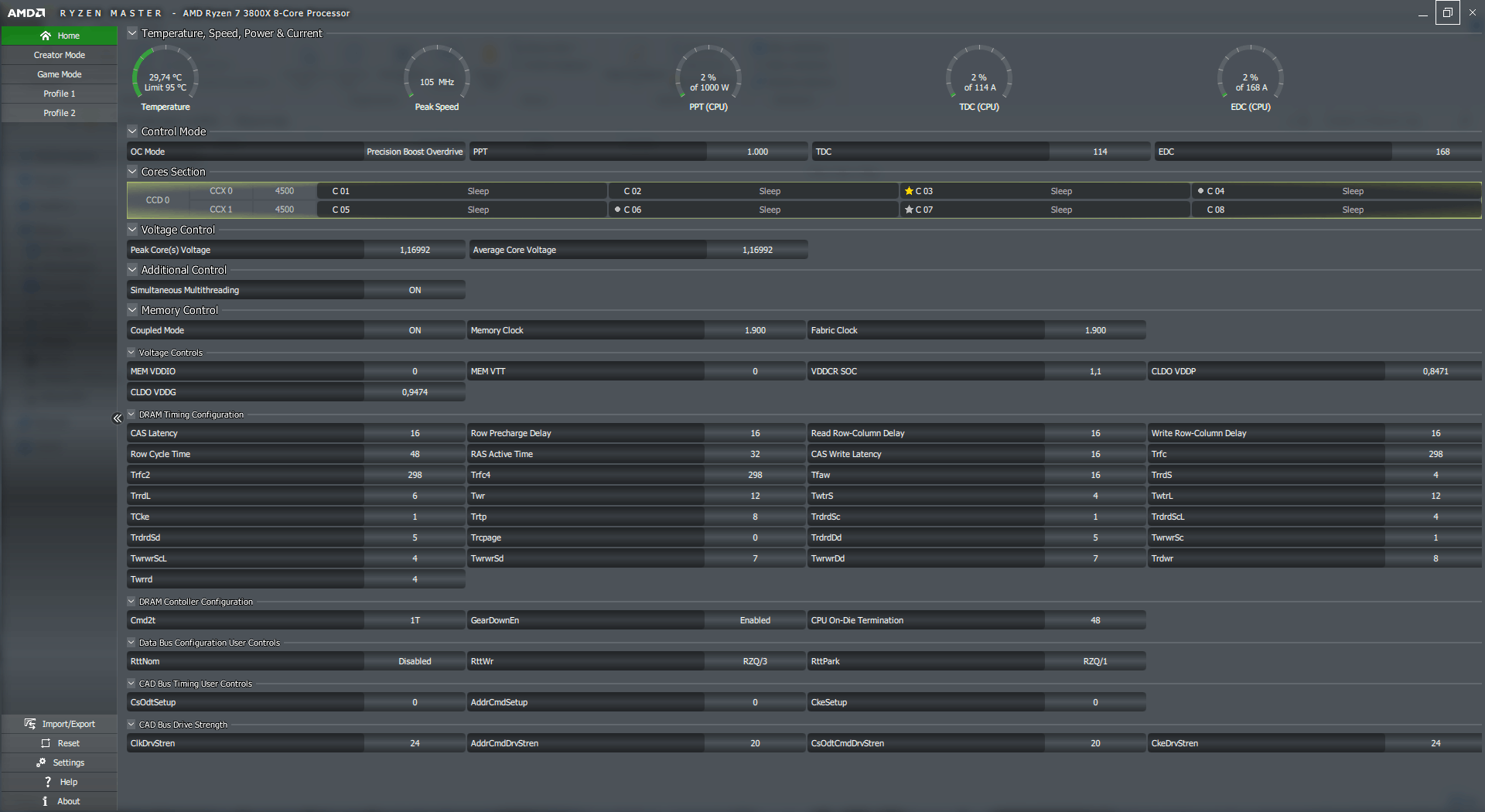
Task: Click the Memory Clock 1.900 field
Action: 755,330
